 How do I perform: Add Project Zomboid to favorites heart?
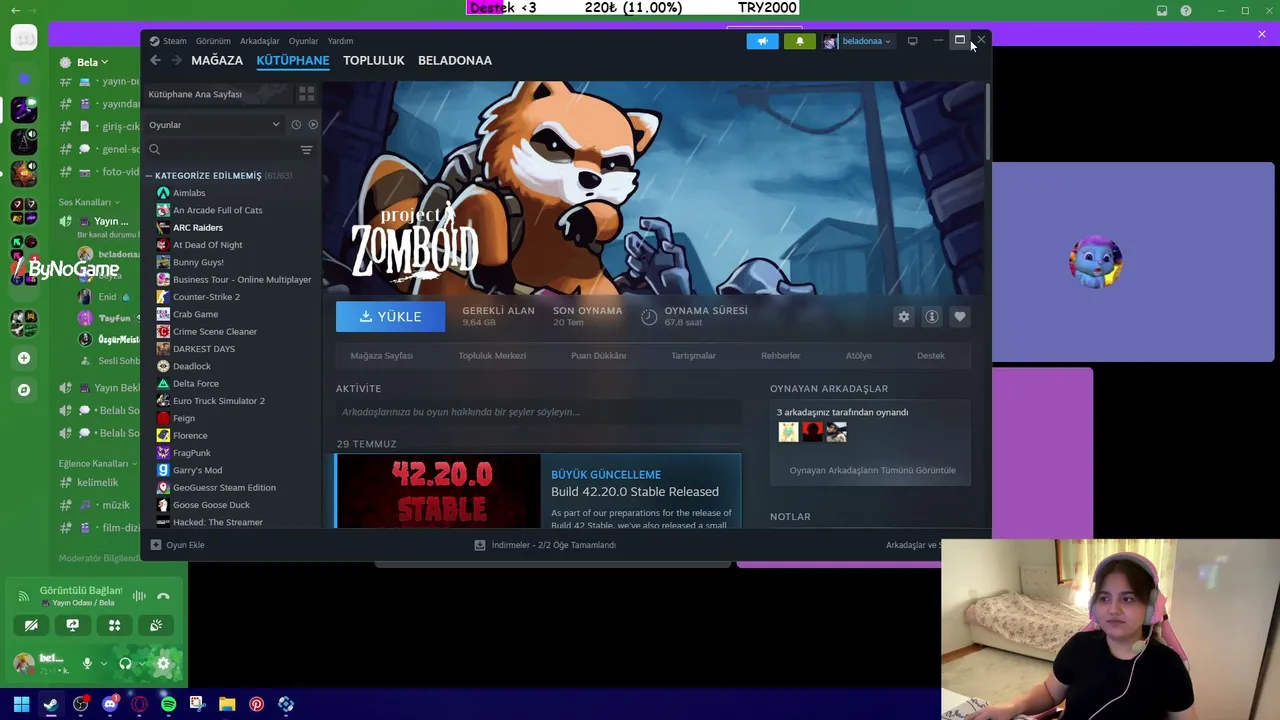point(960,317)
